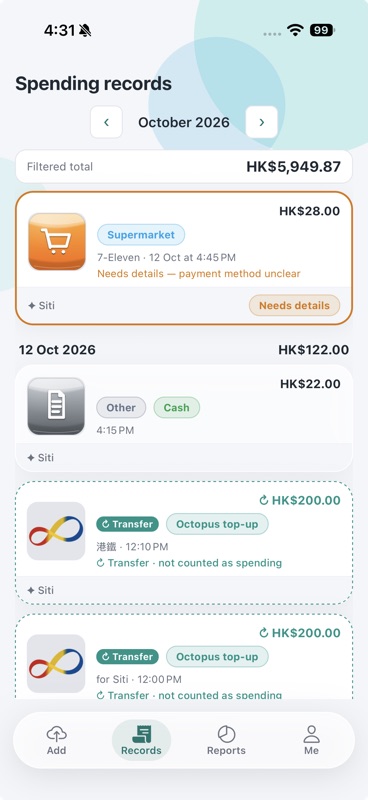The height and width of the screenshot is (800, 368).
Task: Tap the Cash payment method tag
Action: 177,408
